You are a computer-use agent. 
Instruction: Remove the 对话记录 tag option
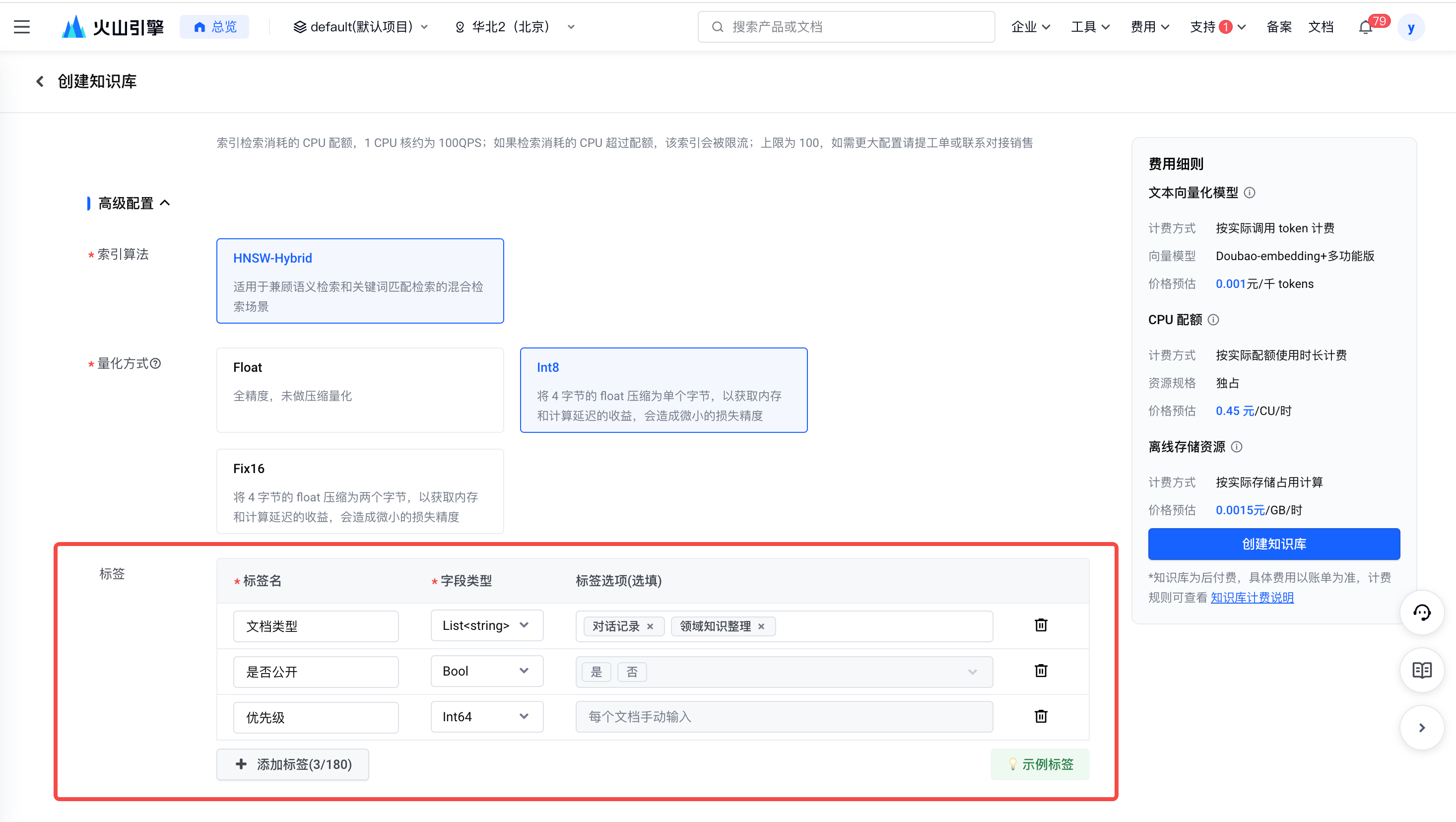(x=650, y=626)
